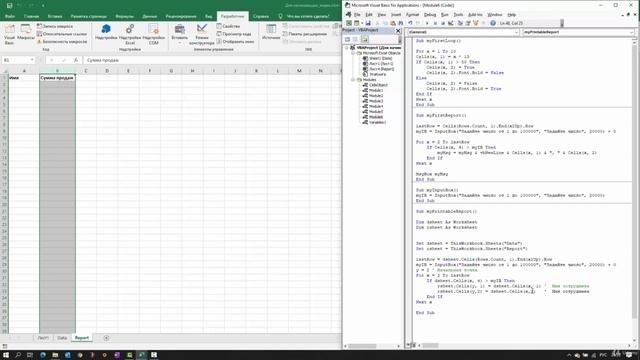Open the VBA Edit menu
The height and width of the screenshot is (360, 640).
(369, 15)
